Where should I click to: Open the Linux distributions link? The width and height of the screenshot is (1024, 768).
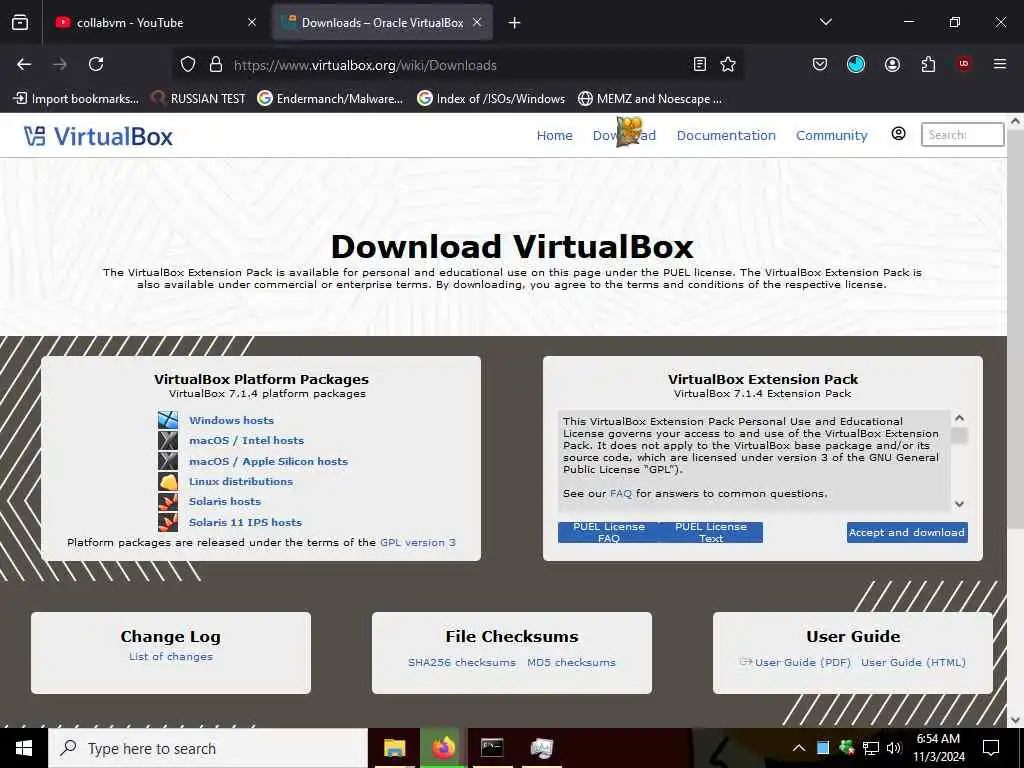241,481
